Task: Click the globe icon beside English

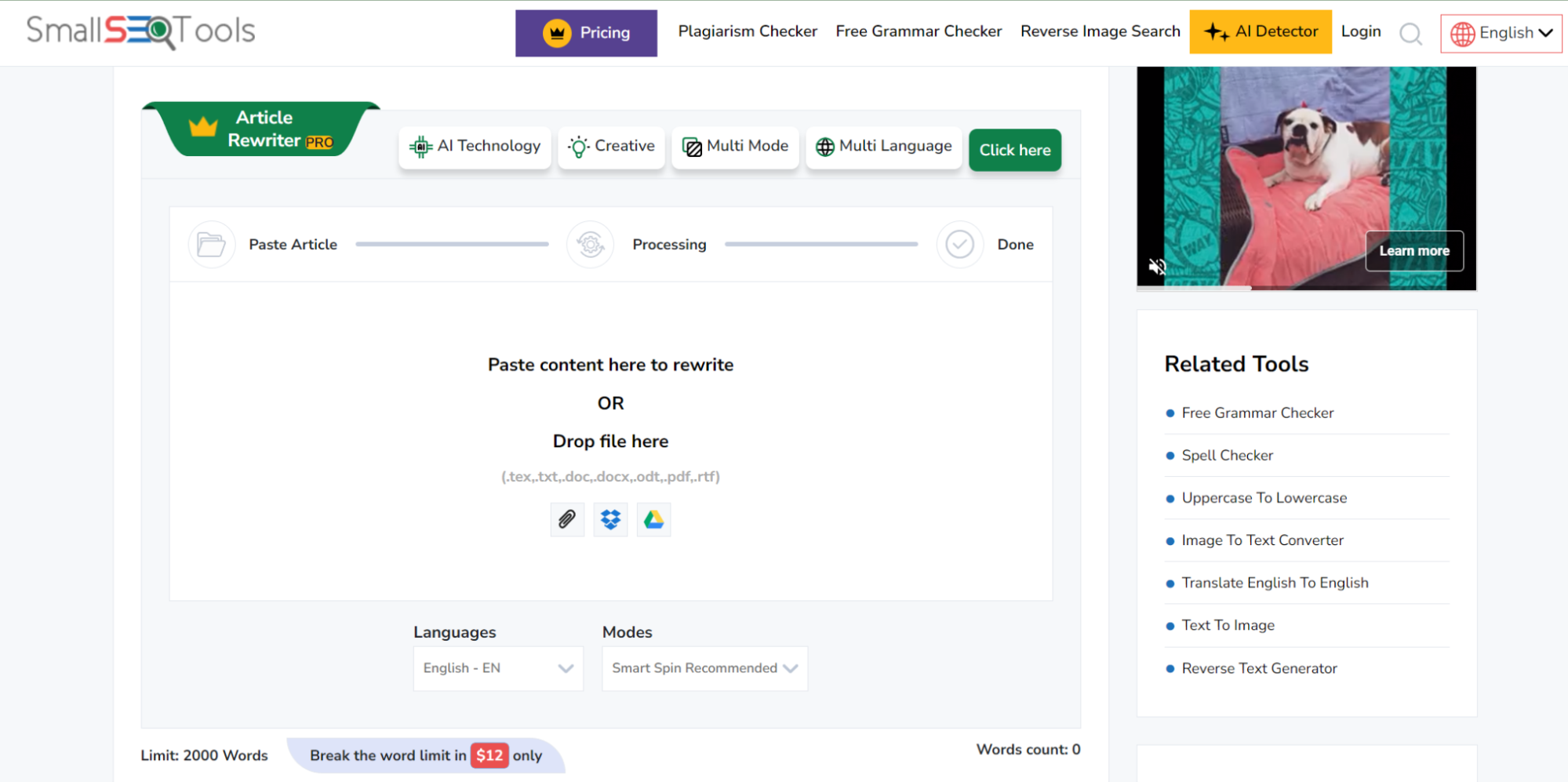Action: pos(1462,34)
